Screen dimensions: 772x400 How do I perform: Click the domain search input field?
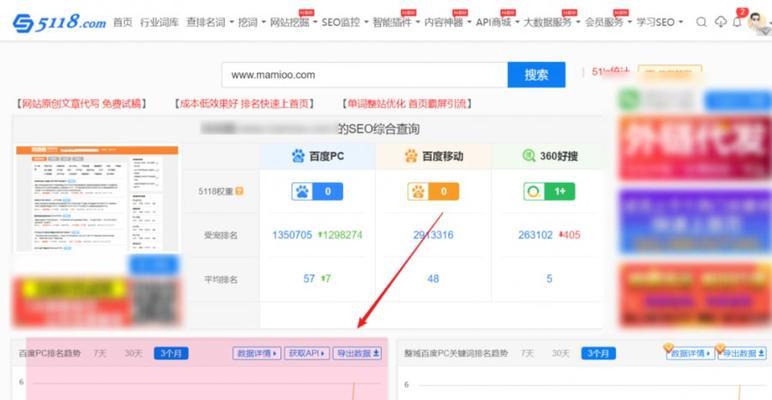pyautogui.click(x=364, y=75)
